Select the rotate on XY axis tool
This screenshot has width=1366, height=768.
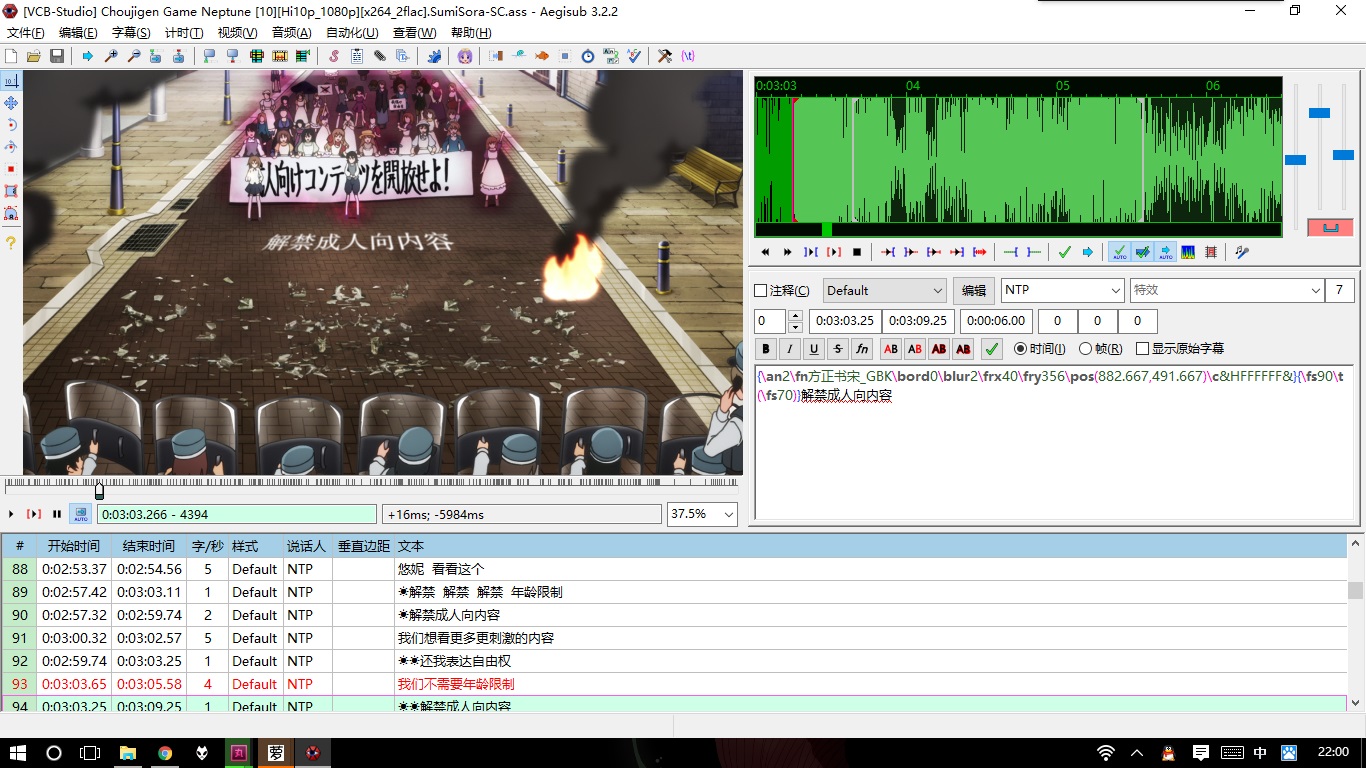(11, 147)
